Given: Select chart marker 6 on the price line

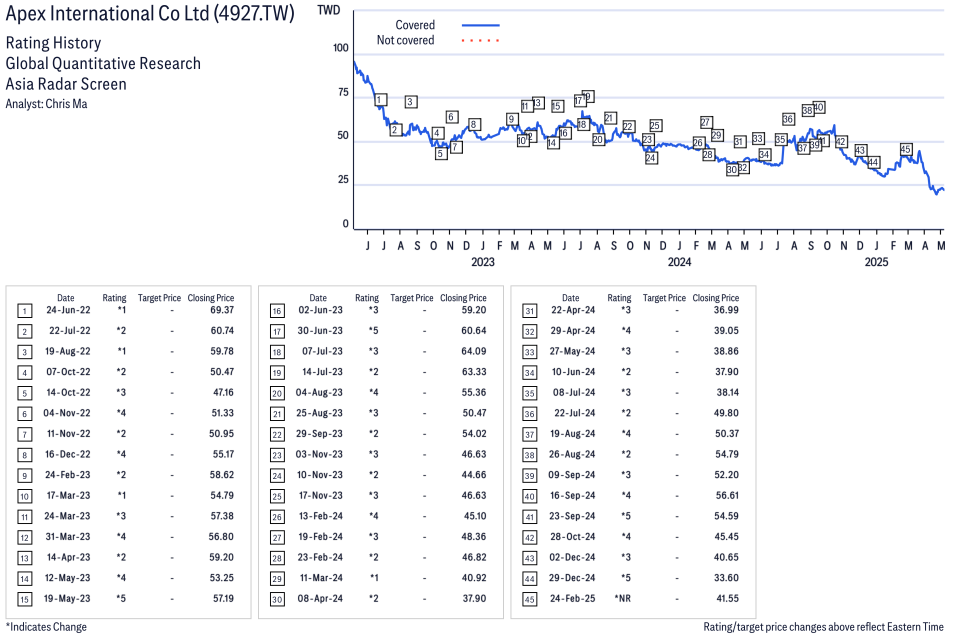Looking at the screenshot, I should (x=451, y=117).
